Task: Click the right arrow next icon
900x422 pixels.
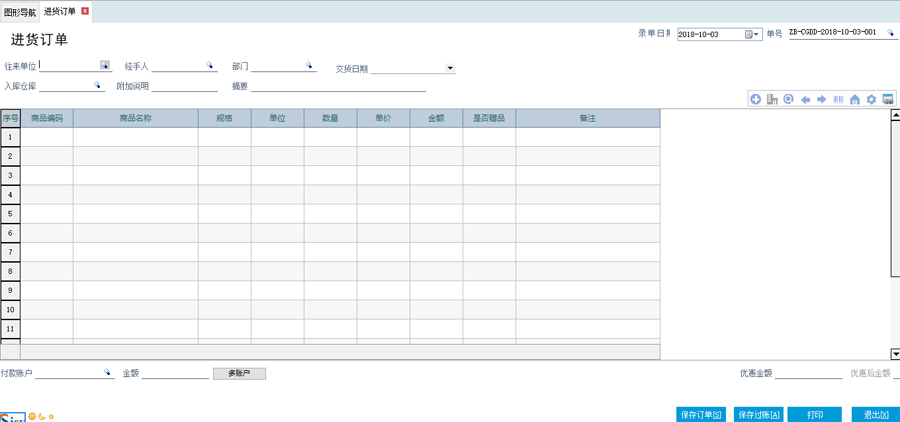Action: tap(821, 99)
